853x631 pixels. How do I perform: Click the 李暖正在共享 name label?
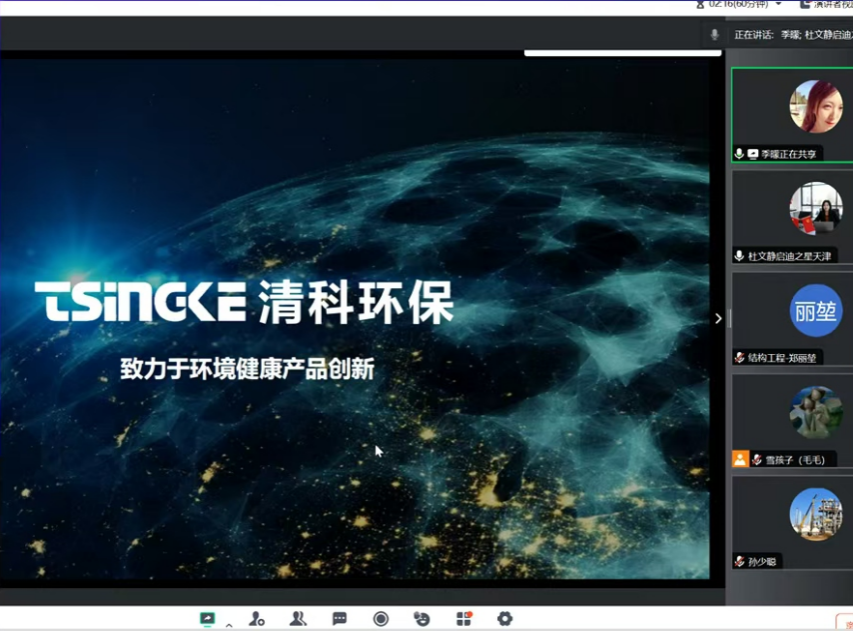click(x=788, y=154)
